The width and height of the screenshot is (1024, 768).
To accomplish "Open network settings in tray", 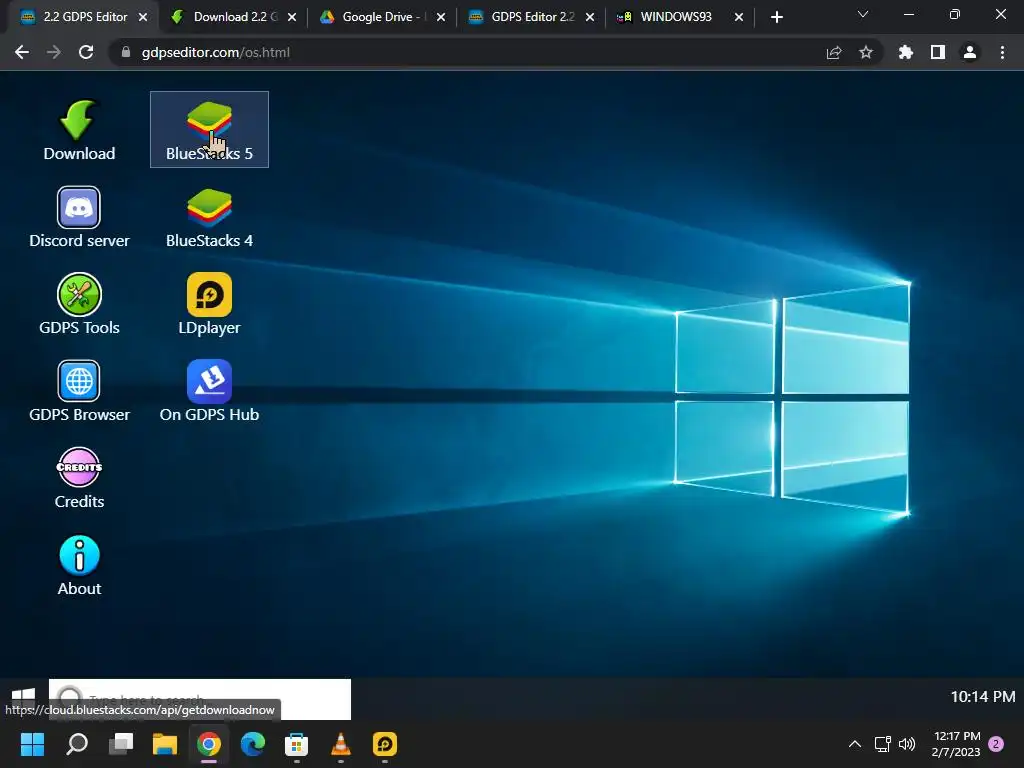I will coord(883,744).
